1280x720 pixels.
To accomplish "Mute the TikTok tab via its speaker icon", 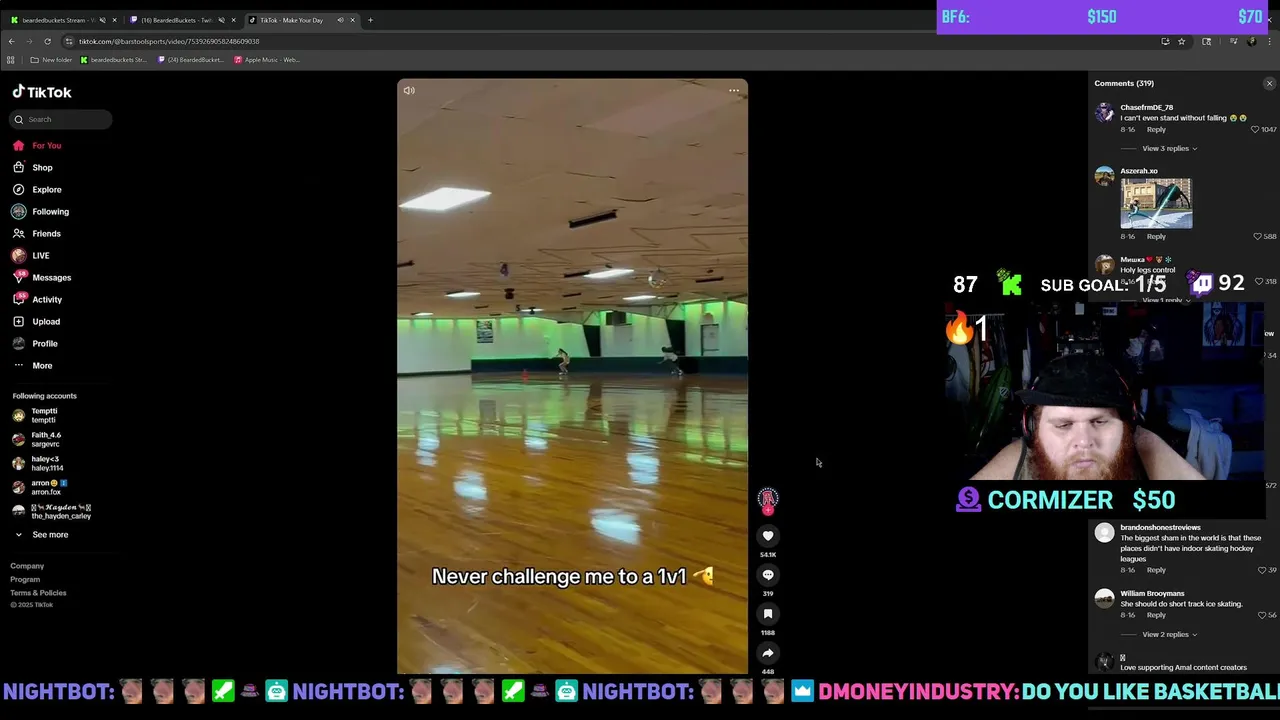I will [x=340, y=20].
